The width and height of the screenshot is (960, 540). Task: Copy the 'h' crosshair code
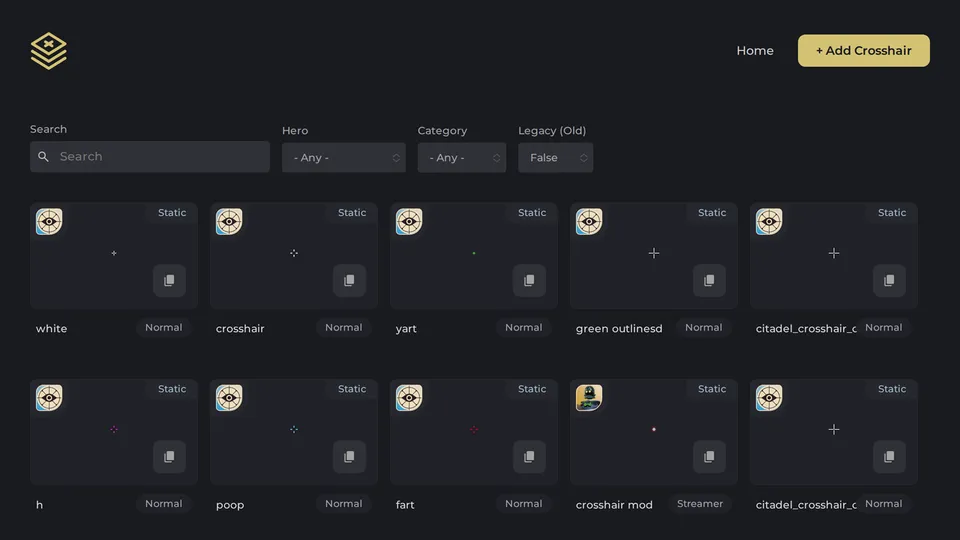(x=169, y=457)
